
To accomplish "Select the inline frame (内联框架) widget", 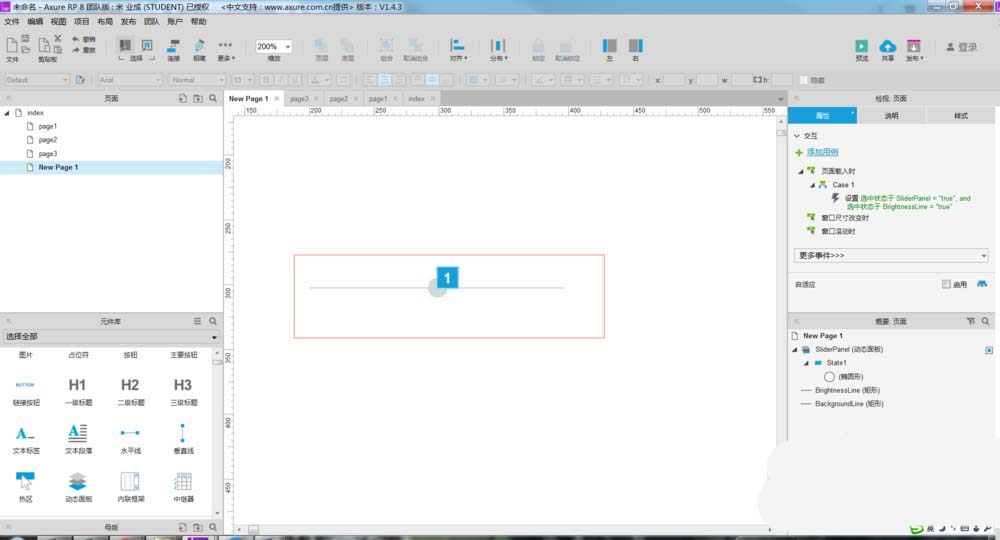I will tap(131, 487).
